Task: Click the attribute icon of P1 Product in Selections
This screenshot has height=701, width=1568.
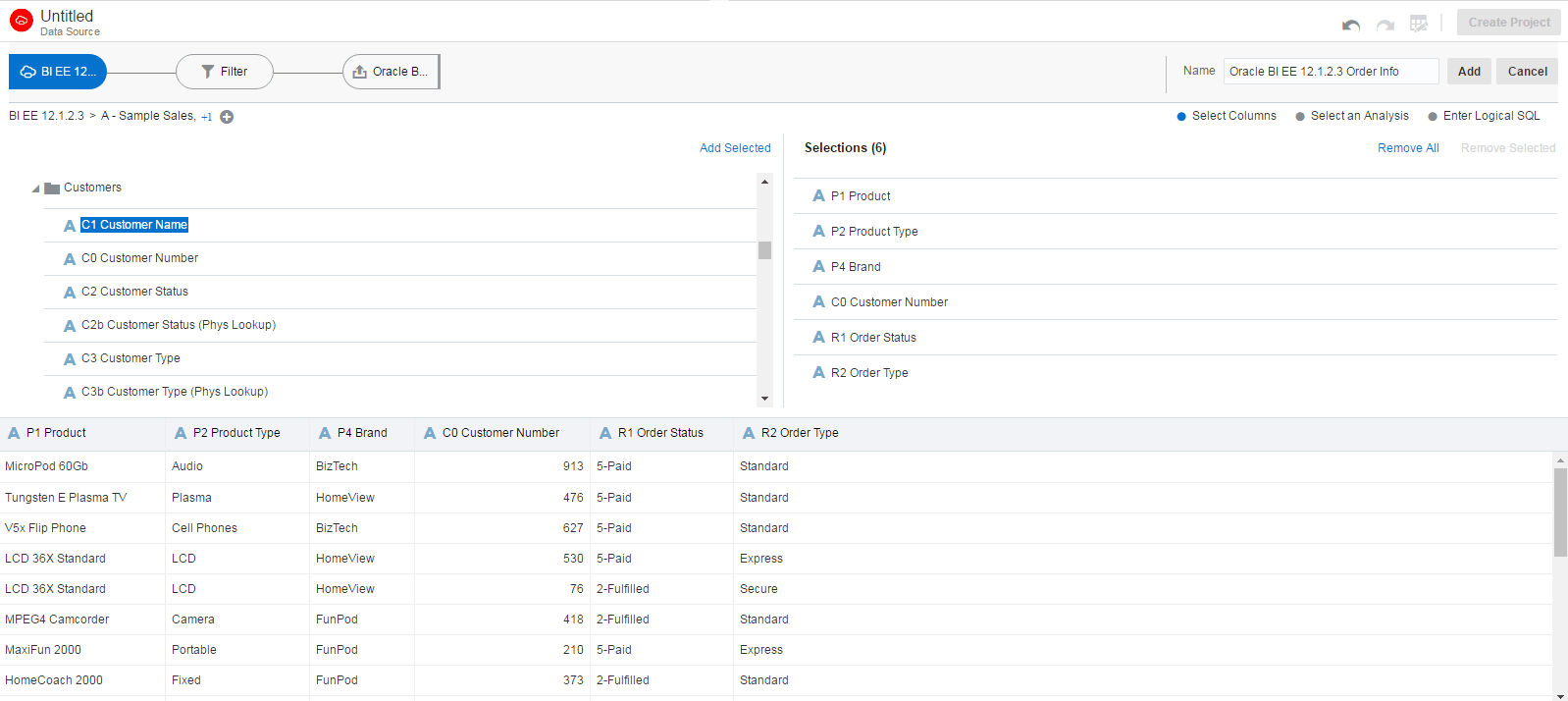Action: pyautogui.click(x=818, y=195)
